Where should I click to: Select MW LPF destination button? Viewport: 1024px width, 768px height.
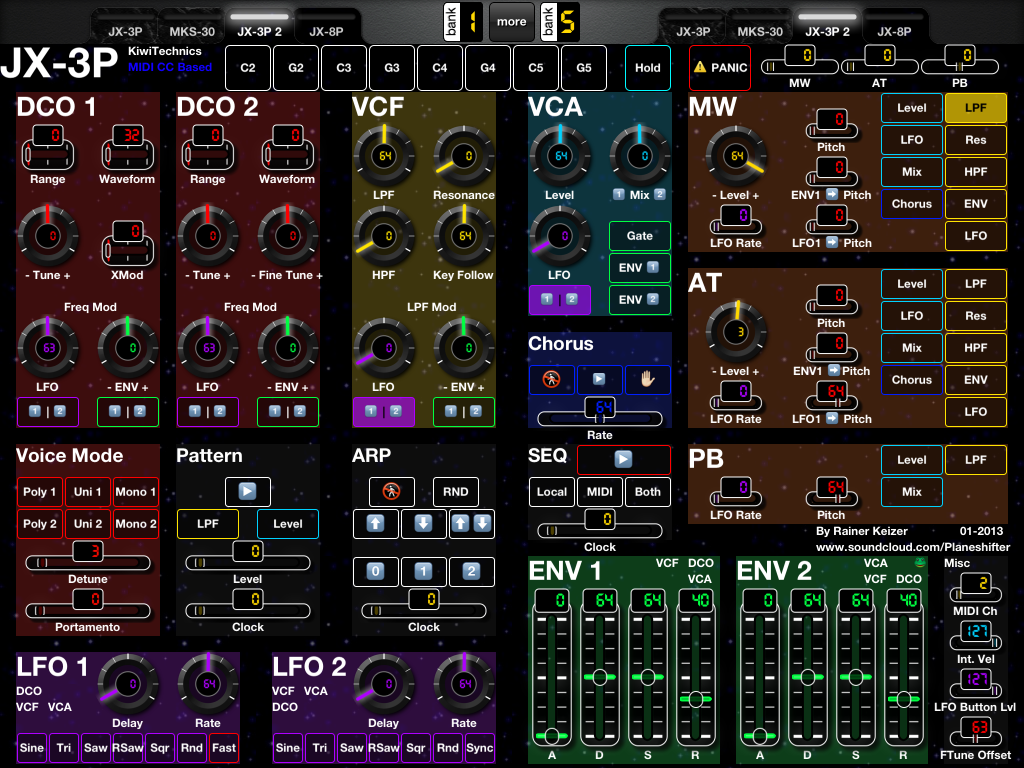point(976,108)
